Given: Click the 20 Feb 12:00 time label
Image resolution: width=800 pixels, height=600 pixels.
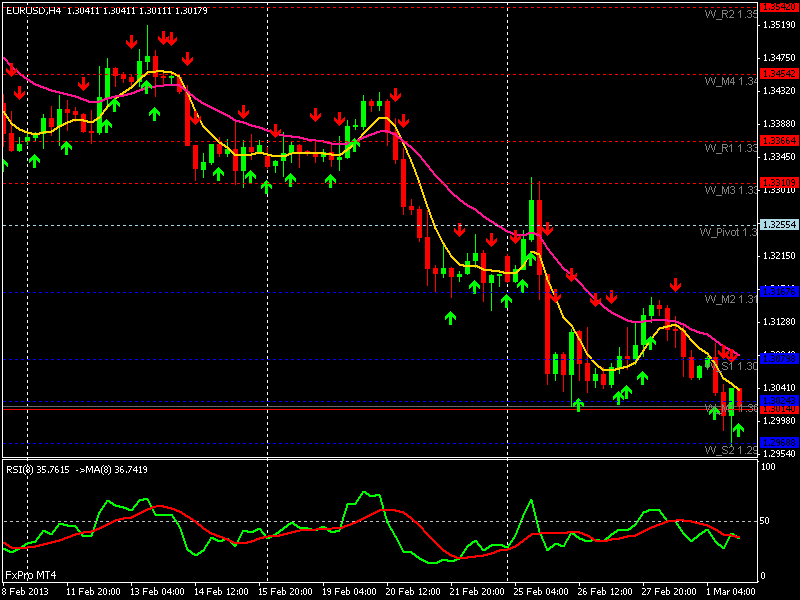Looking at the screenshot, I should [413, 592].
